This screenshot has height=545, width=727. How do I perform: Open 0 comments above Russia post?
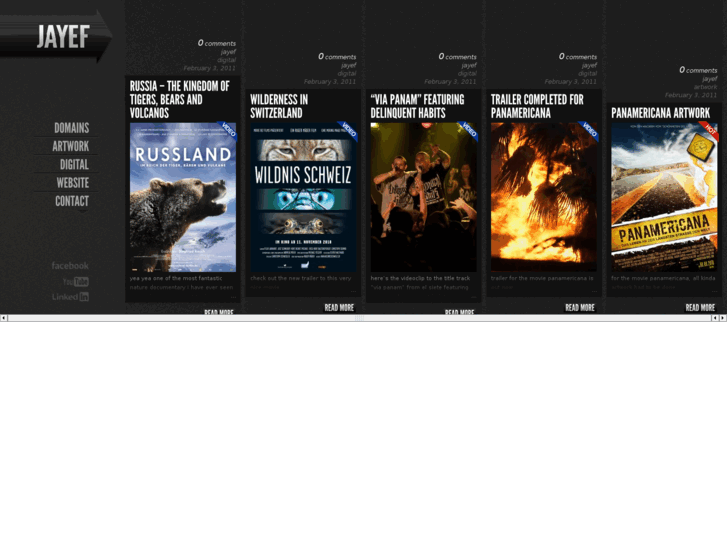click(217, 43)
